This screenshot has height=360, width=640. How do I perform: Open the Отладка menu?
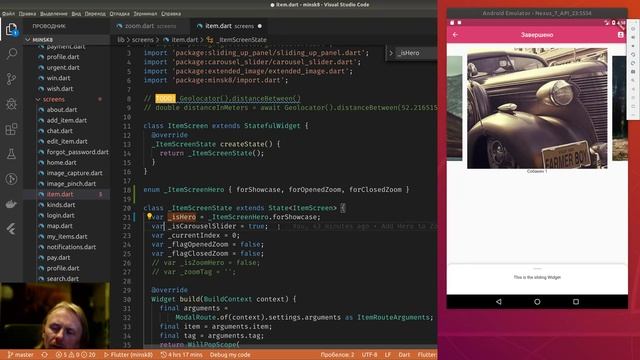(x=120, y=13)
